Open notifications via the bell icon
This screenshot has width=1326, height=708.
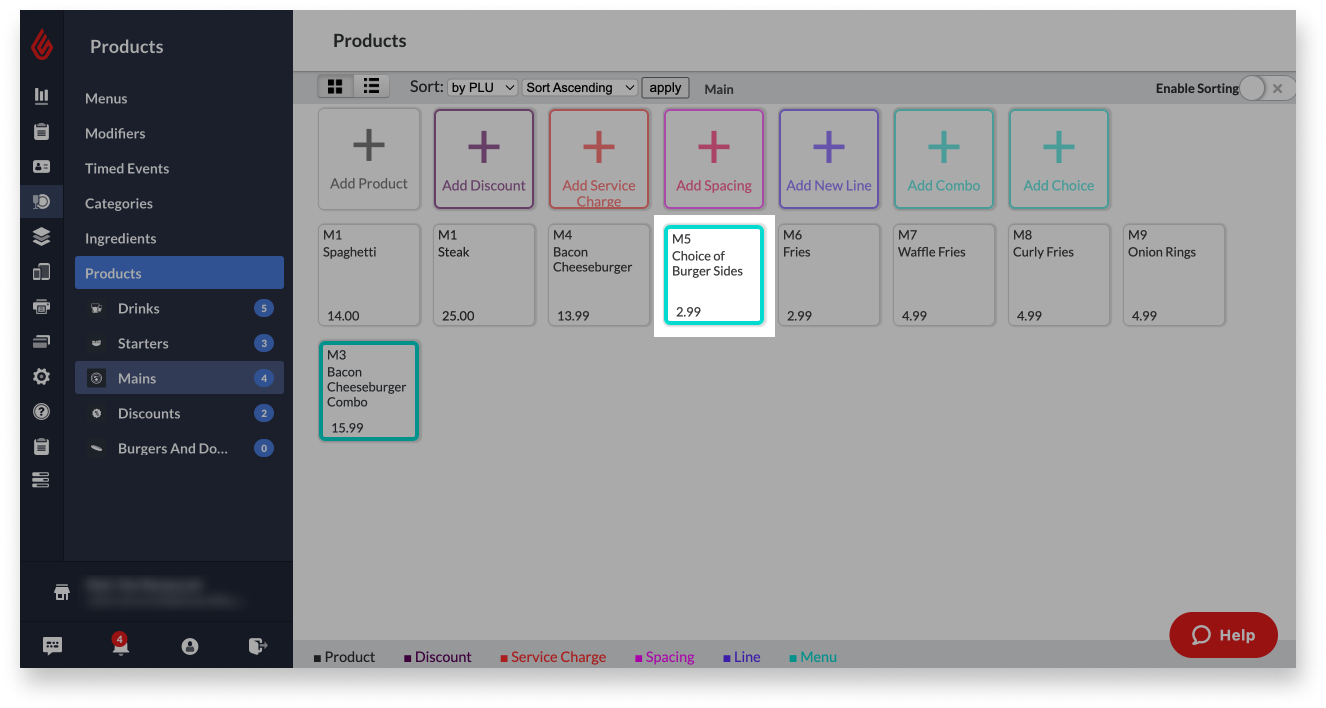(x=120, y=645)
